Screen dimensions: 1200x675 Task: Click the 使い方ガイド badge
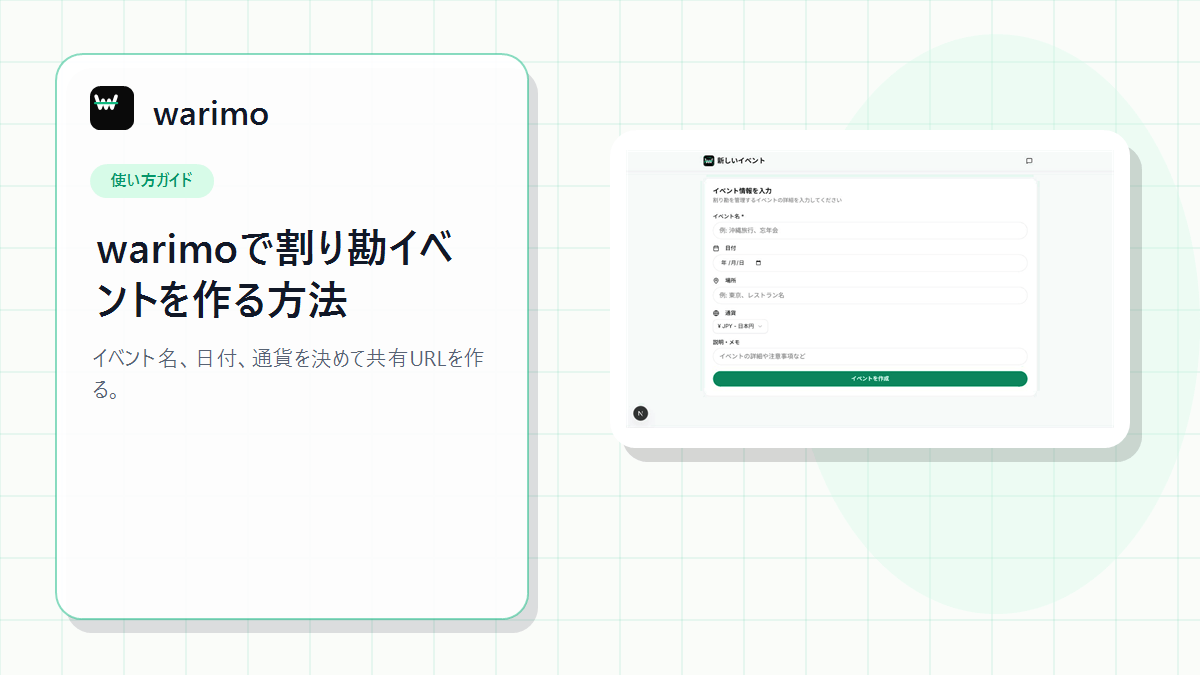(152, 181)
